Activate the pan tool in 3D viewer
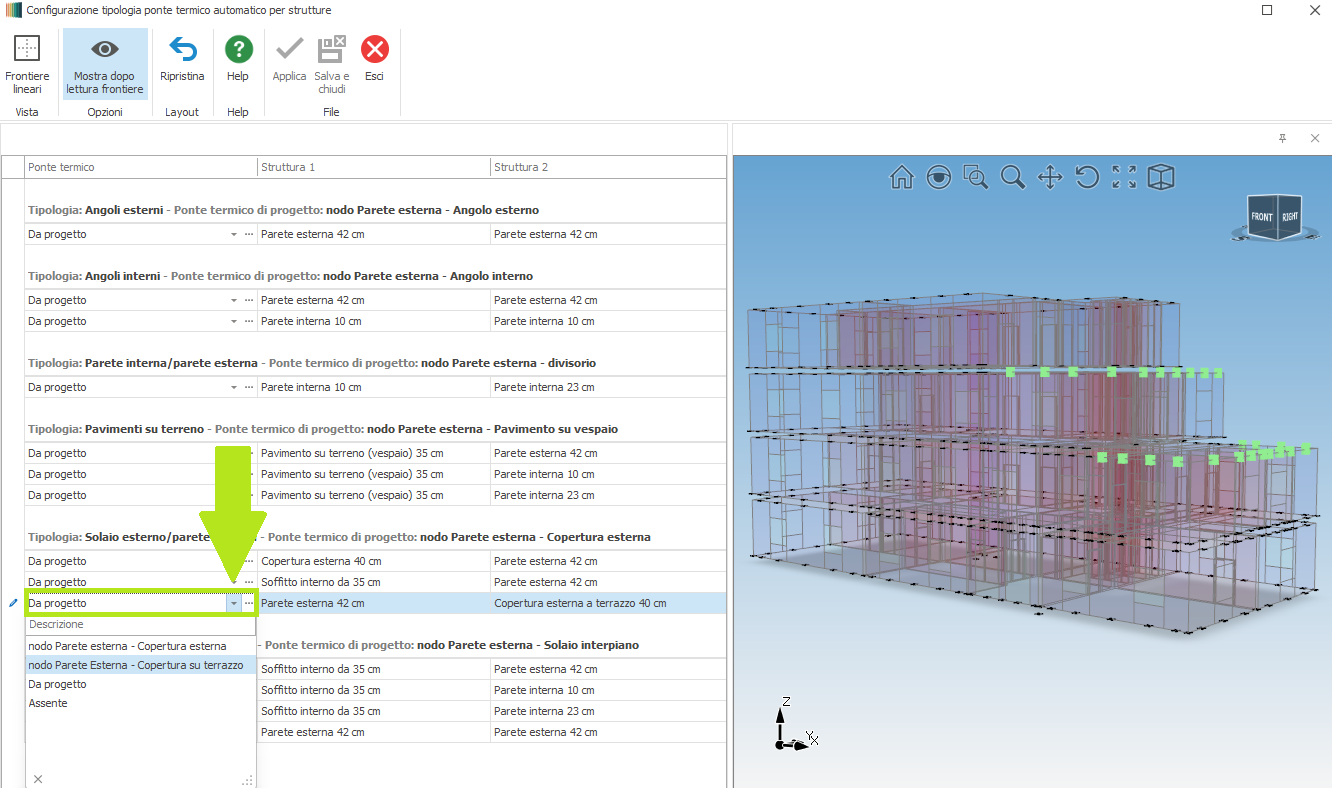 click(1049, 178)
